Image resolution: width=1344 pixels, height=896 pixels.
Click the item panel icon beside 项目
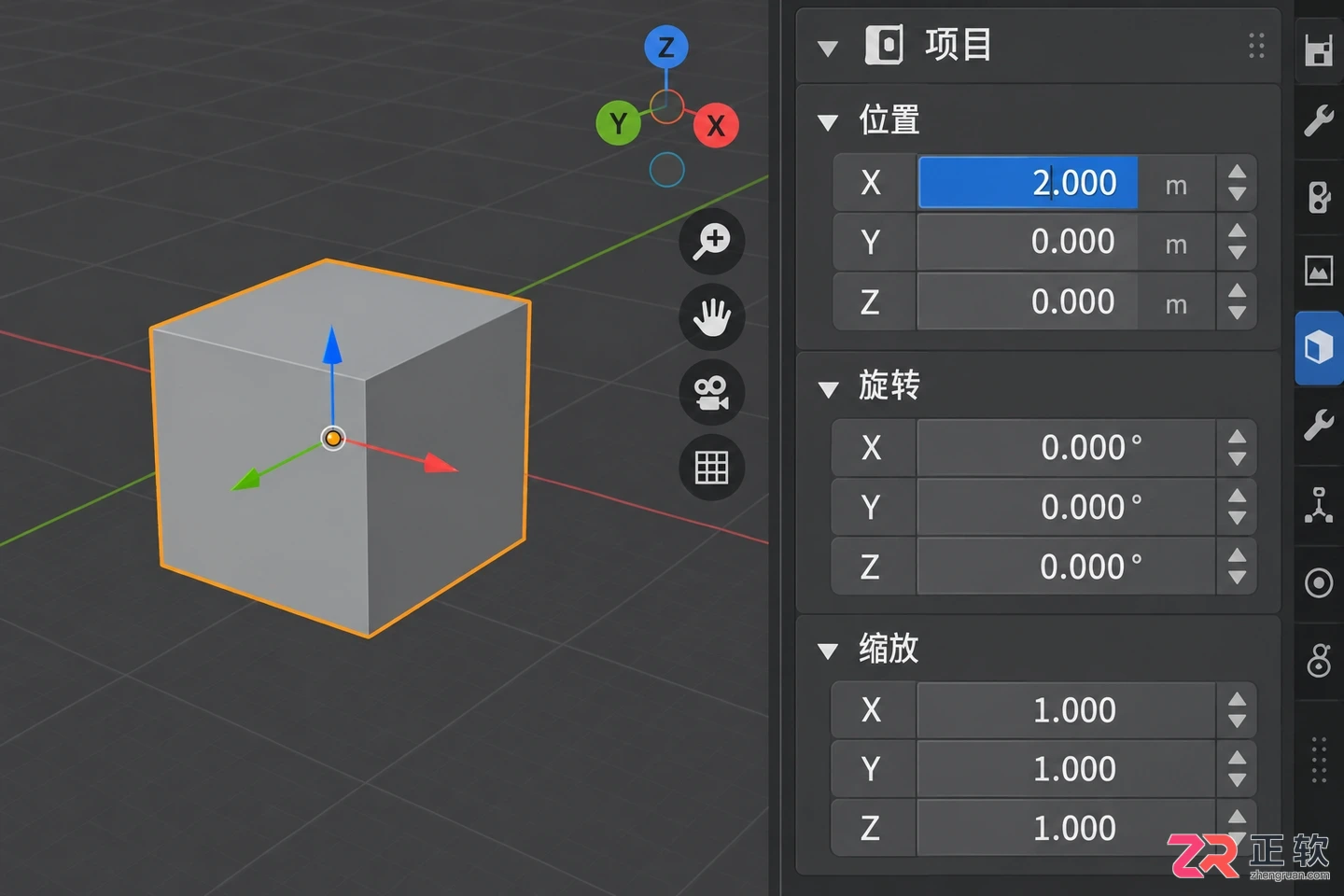pos(884,45)
